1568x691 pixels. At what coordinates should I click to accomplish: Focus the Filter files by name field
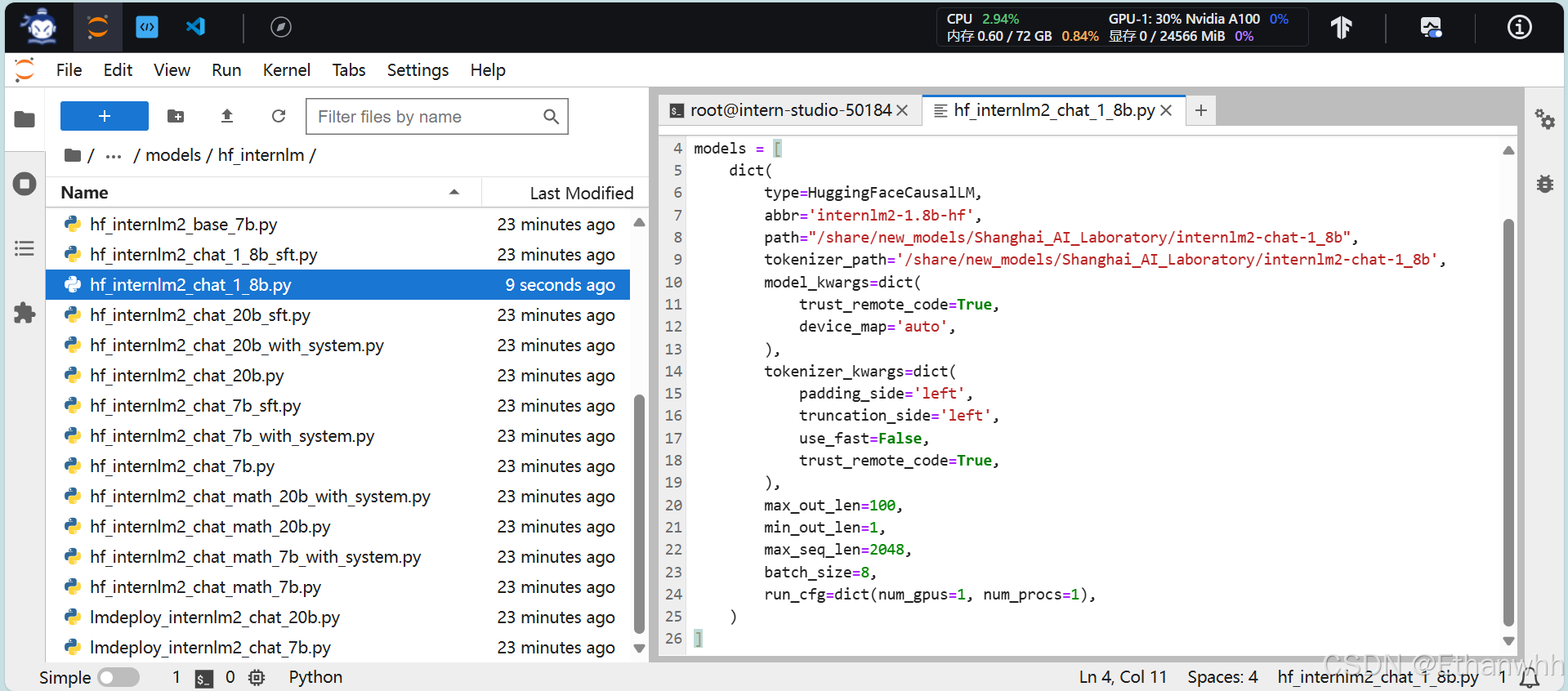pyautogui.click(x=436, y=117)
